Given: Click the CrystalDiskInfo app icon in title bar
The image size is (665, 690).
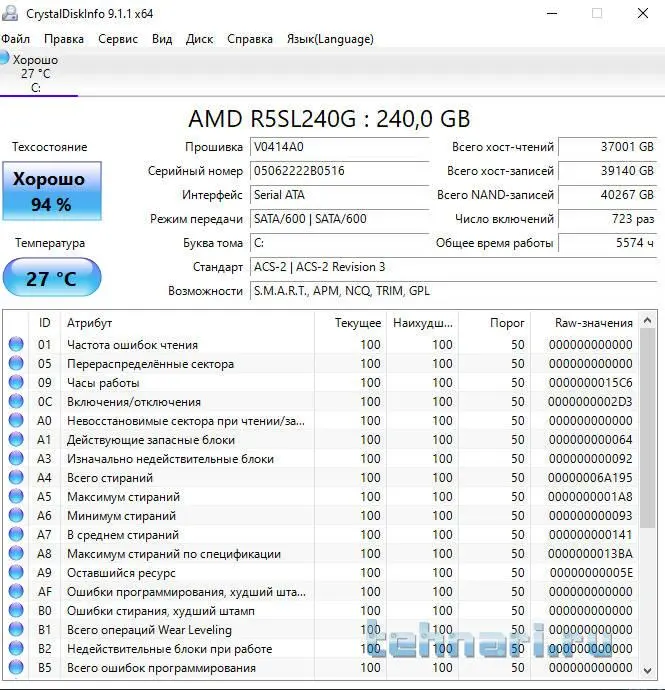Looking at the screenshot, I should click(10, 13).
